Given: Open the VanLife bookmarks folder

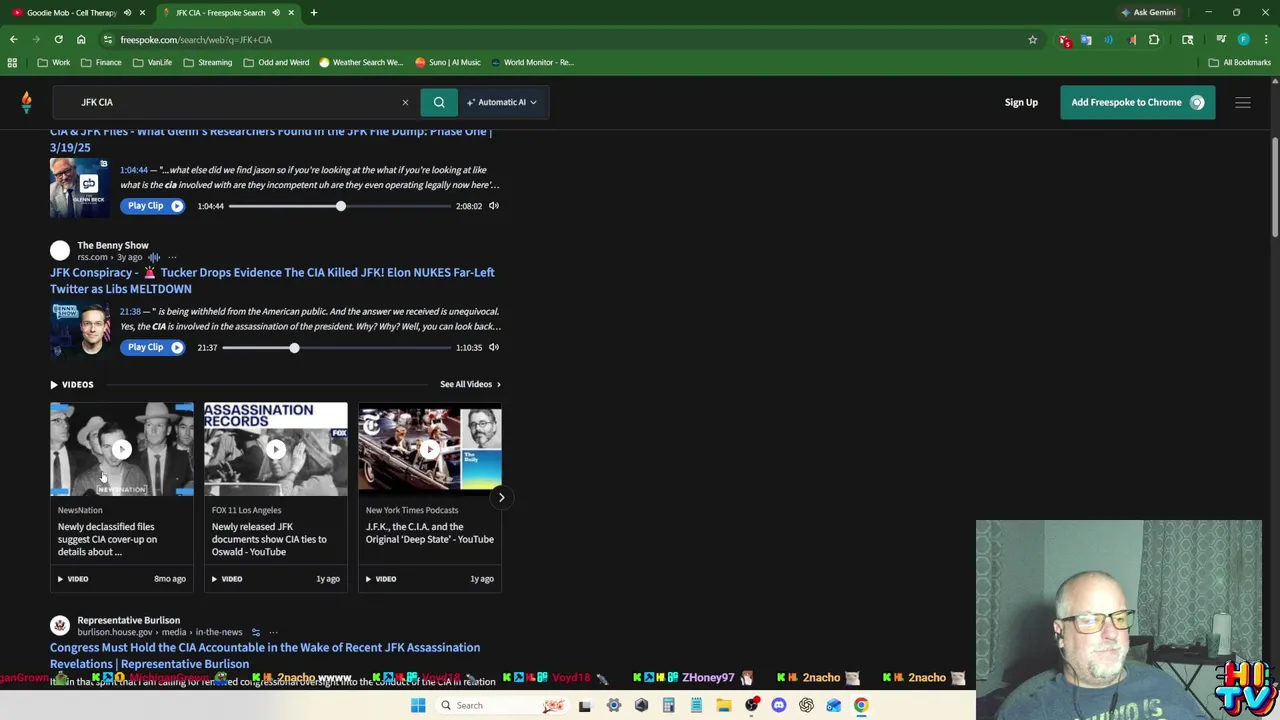Looking at the screenshot, I should pos(152,62).
